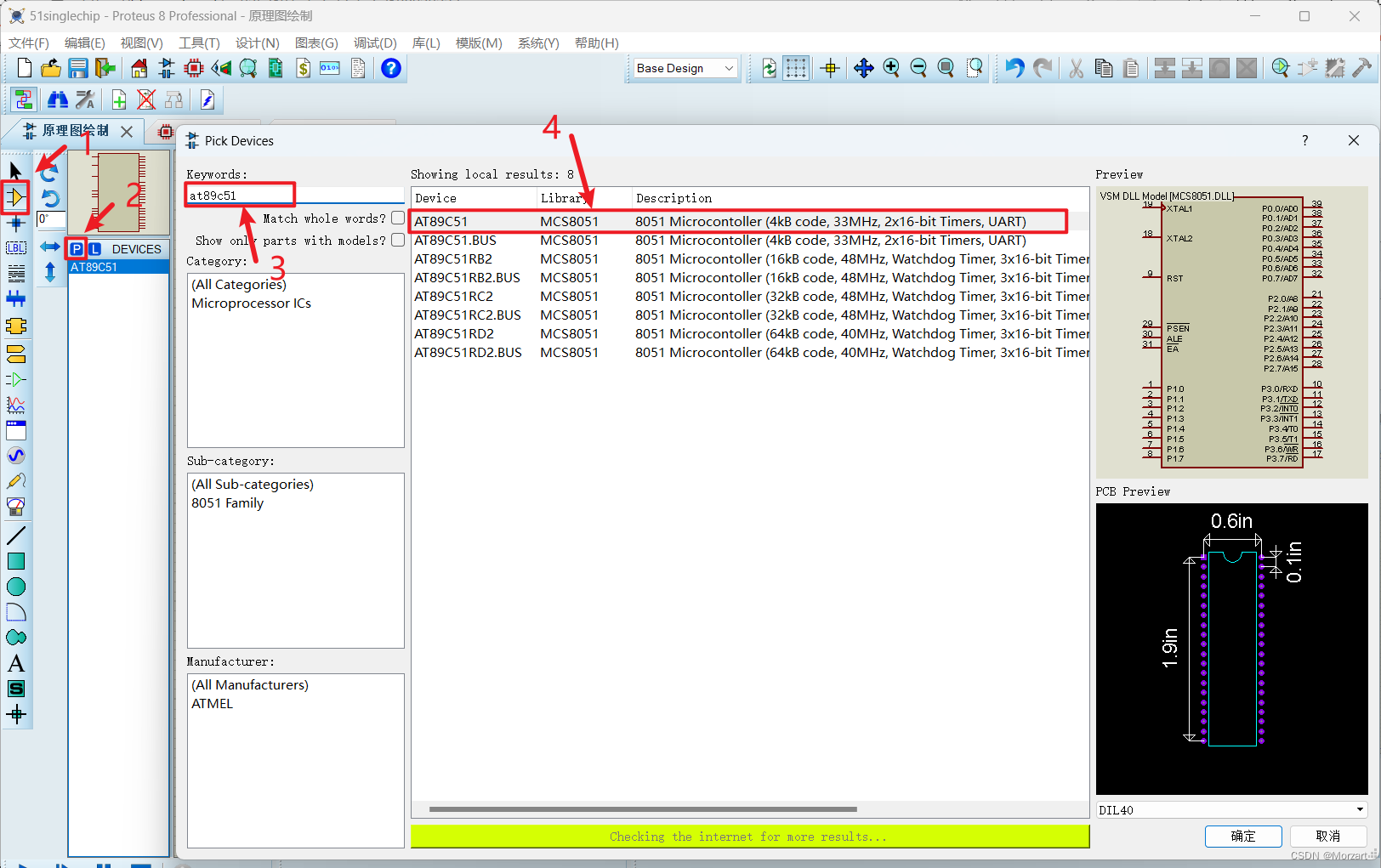
Task: Open a project using the folder icon
Action: [51, 68]
